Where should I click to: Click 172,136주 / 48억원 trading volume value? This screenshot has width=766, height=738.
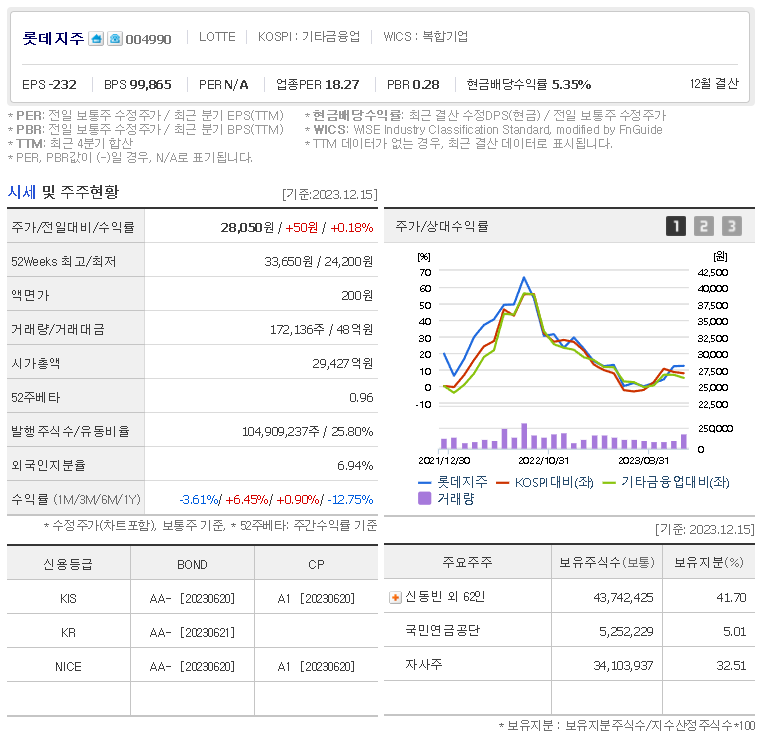[321, 330]
